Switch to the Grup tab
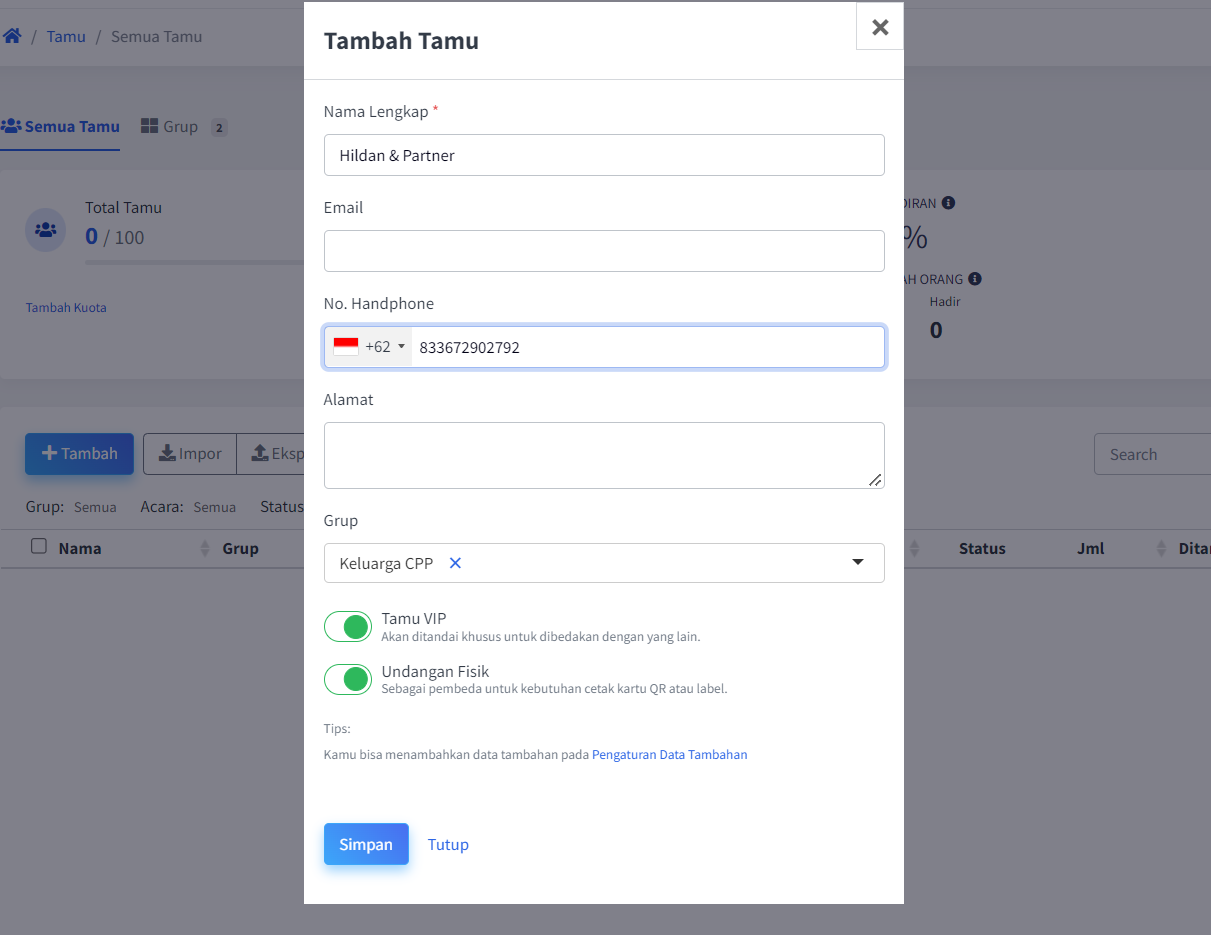Image resolution: width=1211 pixels, height=935 pixels. [x=183, y=127]
